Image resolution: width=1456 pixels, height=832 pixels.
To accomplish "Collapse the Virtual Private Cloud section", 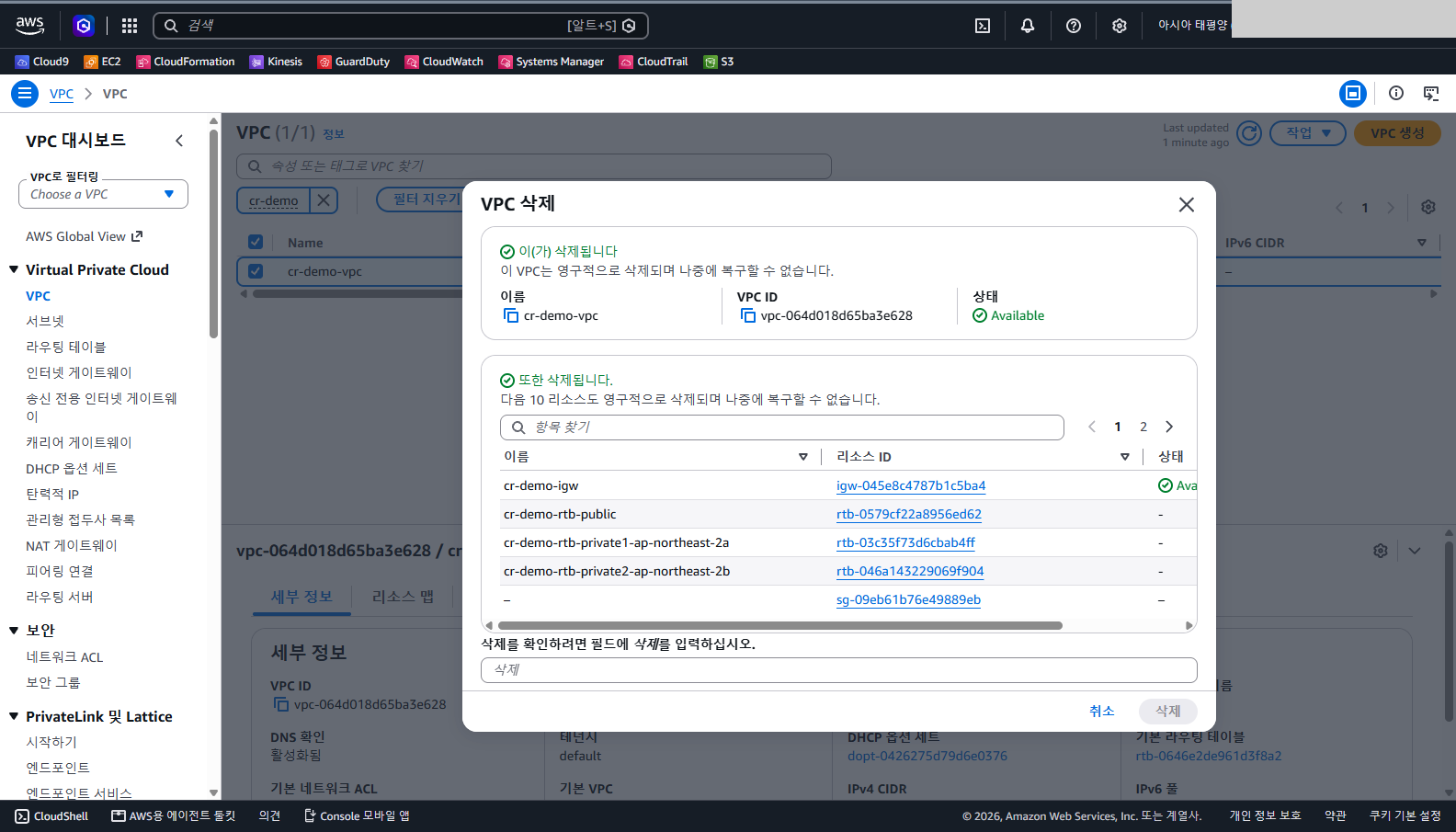I will [14, 269].
